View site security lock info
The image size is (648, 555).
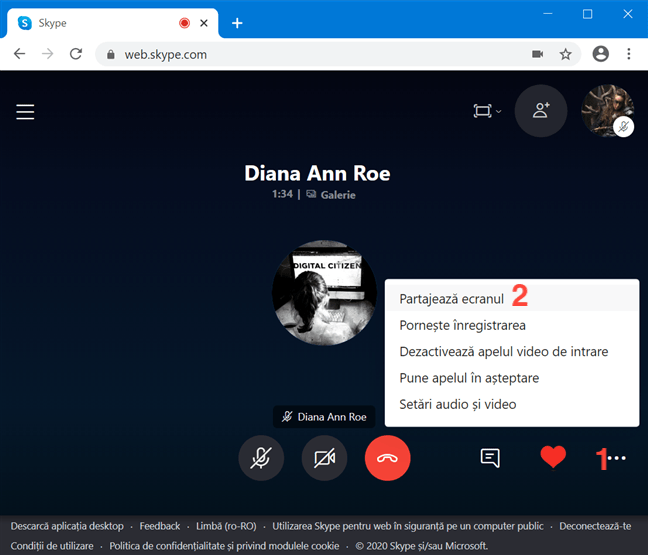pyautogui.click(x=110, y=55)
